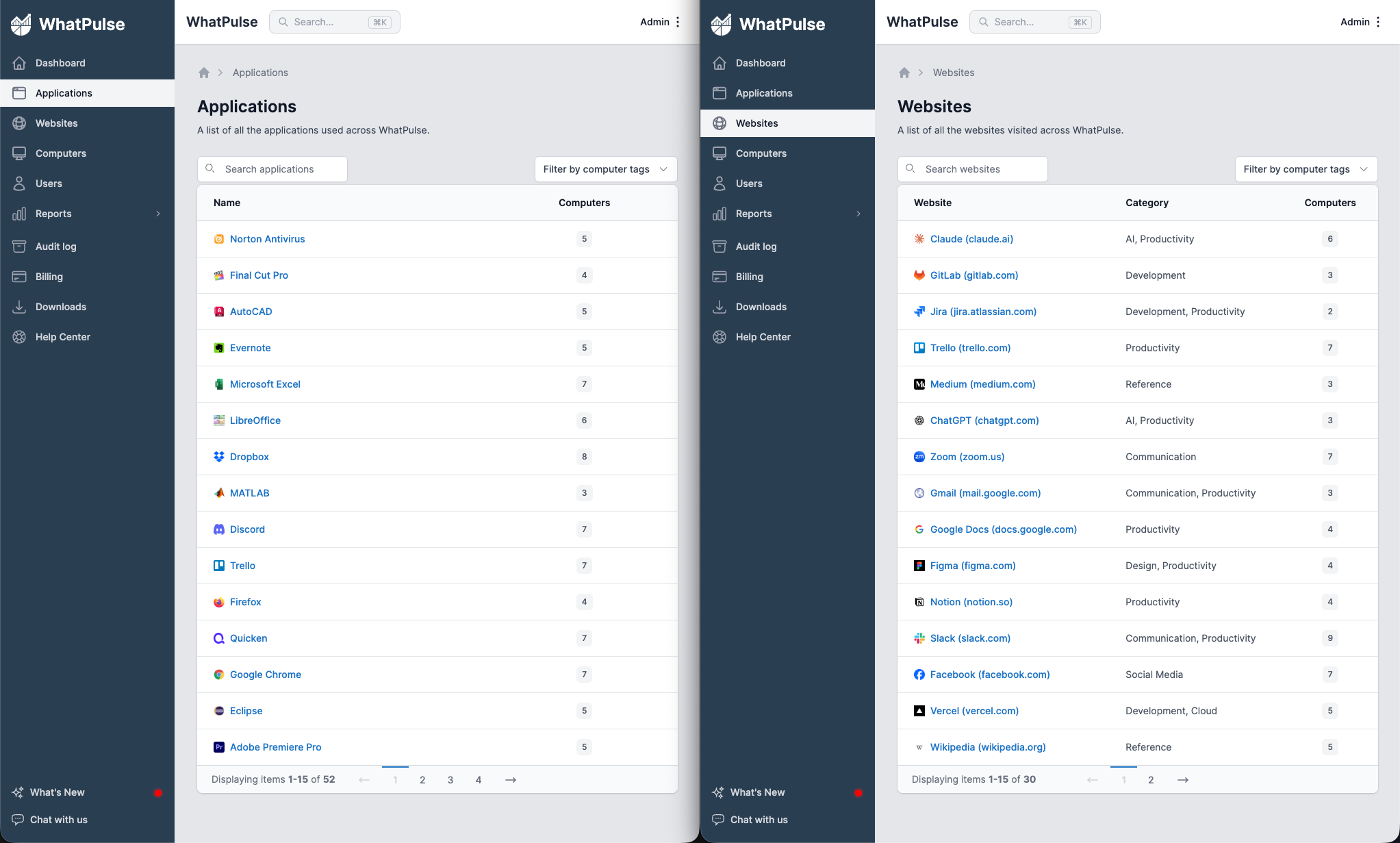This screenshot has width=1400, height=843.
Task: Open Filter by computer tags in Websites window
Action: tap(1306, 169)
